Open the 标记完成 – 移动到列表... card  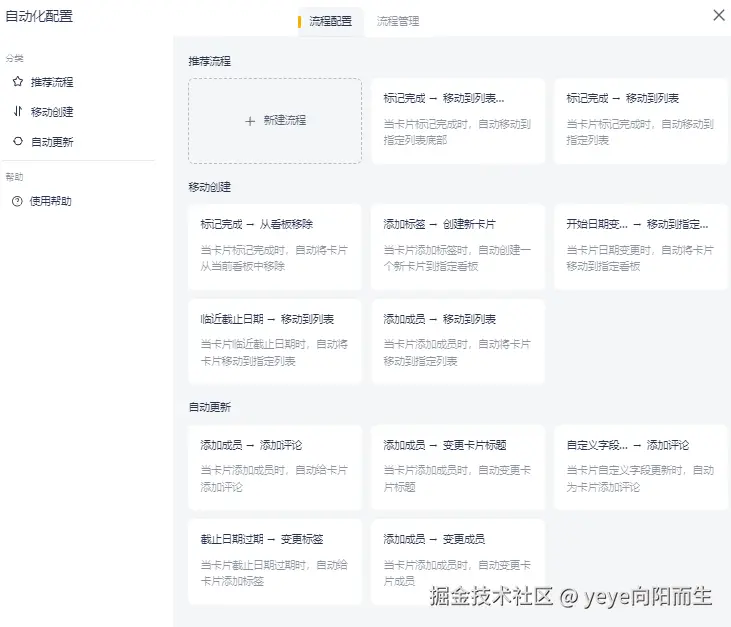458,121
